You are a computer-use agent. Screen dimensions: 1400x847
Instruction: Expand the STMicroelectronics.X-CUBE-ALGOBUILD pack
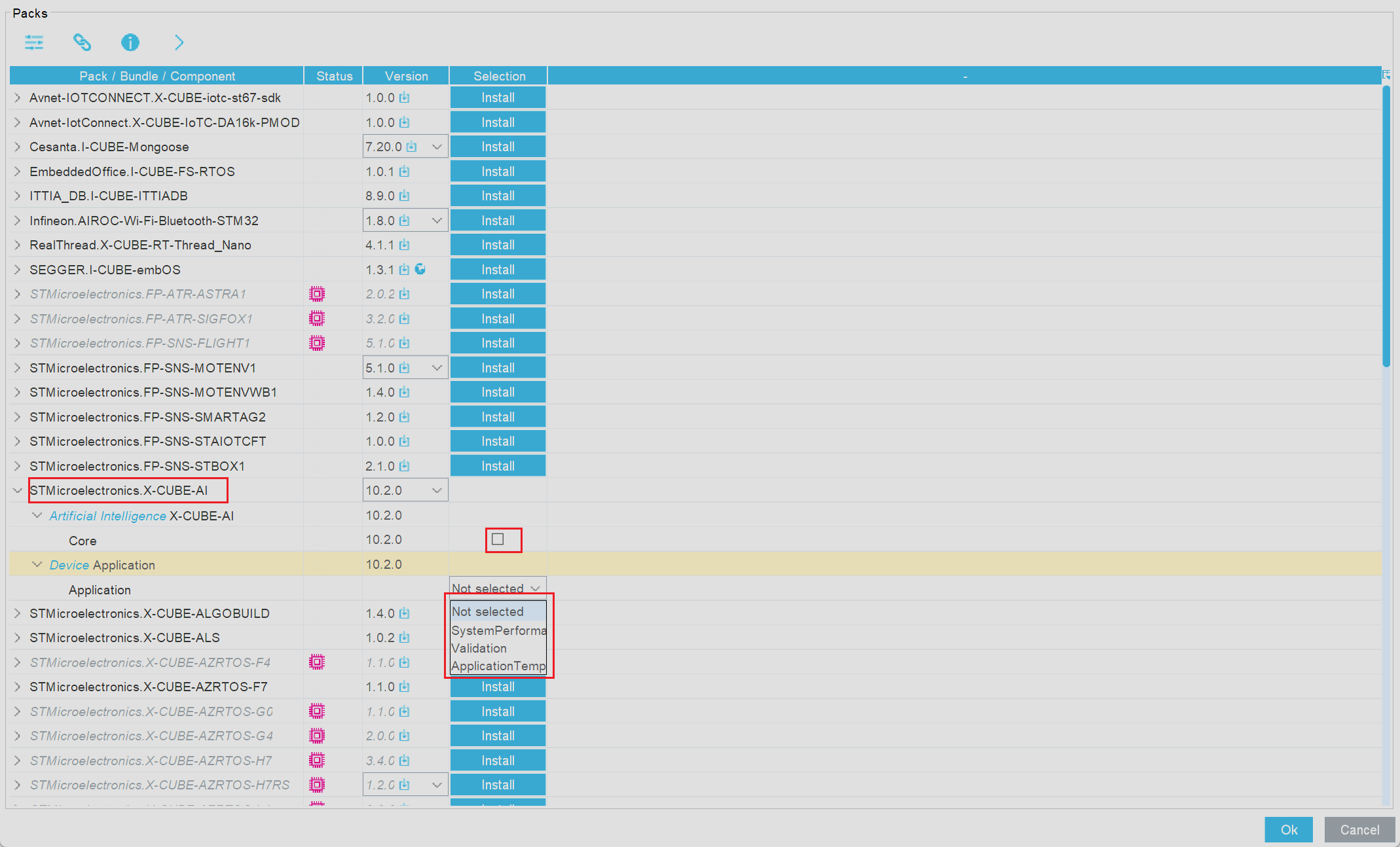(18, 613)
